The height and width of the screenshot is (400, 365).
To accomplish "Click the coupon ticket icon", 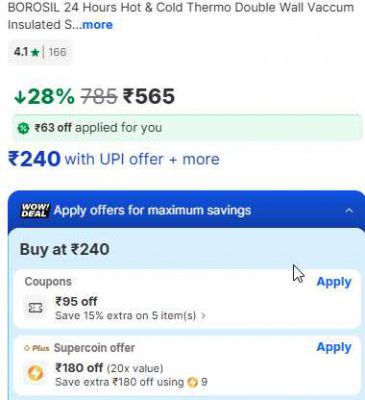I will tap(35, 308).
